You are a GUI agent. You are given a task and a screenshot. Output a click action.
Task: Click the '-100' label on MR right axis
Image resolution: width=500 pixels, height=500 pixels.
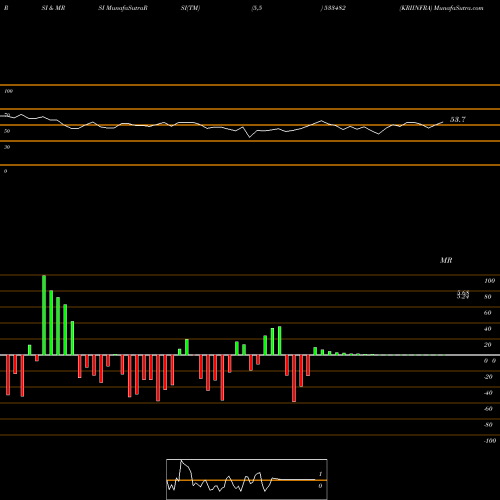490,441
